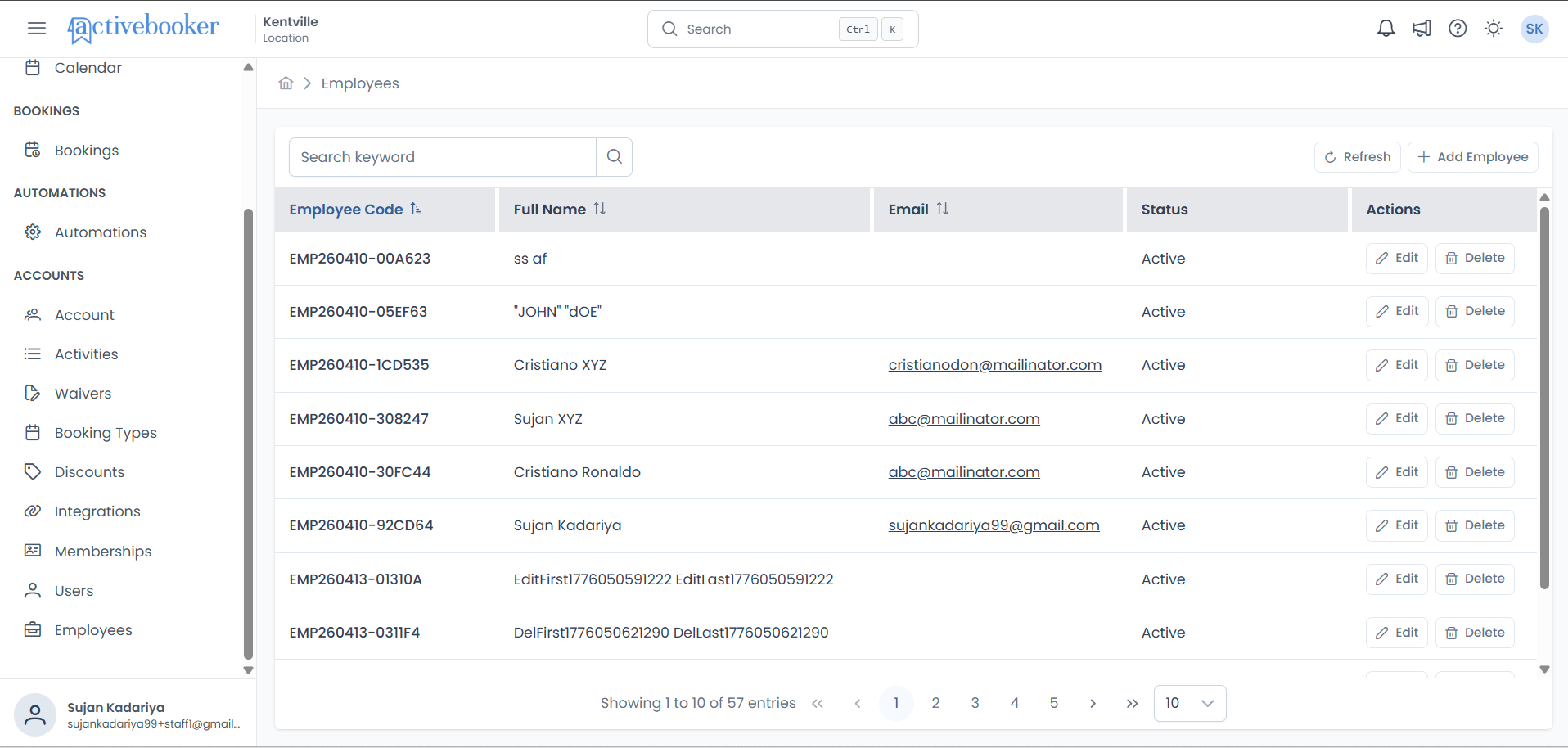1568x748 pixels.
Task: Delete Cristiano XYZ employee
Action: coord(1475,365)
